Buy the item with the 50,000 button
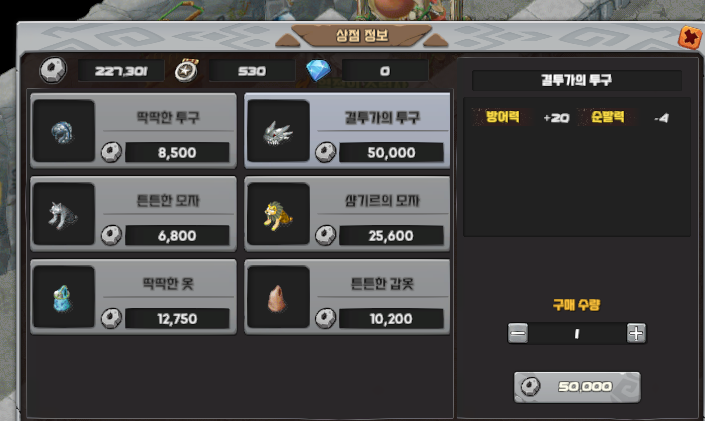This screenshot has height=421, width=705. pyautogui.click(x=577, y=387)
